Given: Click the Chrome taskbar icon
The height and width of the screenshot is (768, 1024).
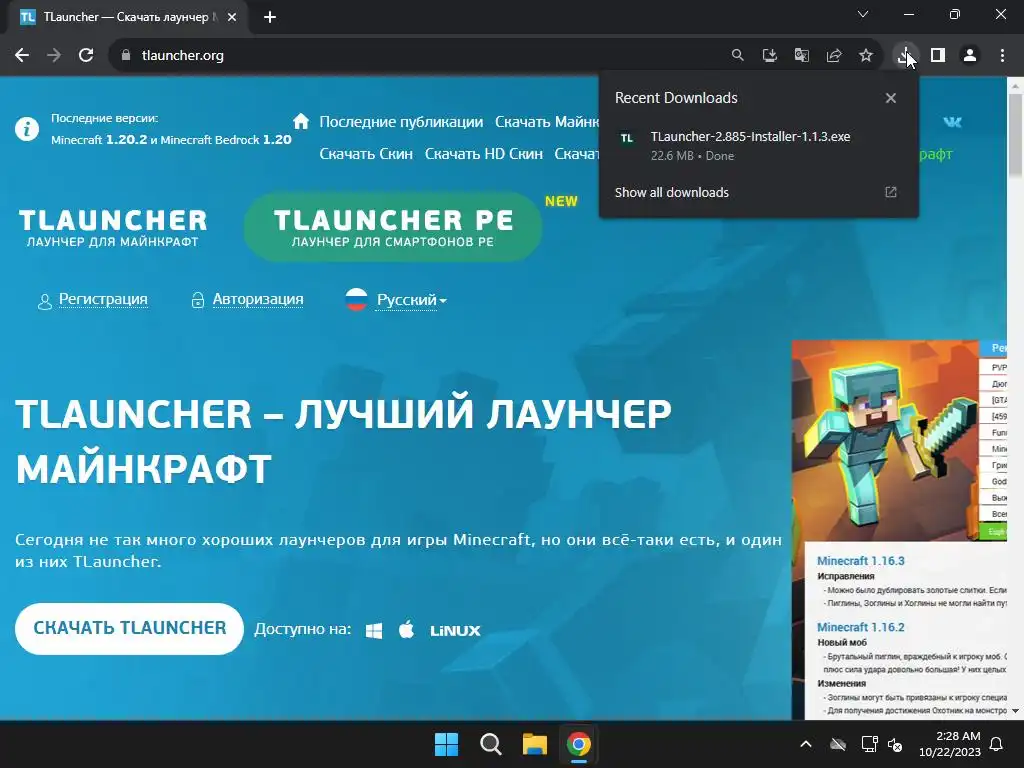Looking at the screenshot, I should (579, 744).
